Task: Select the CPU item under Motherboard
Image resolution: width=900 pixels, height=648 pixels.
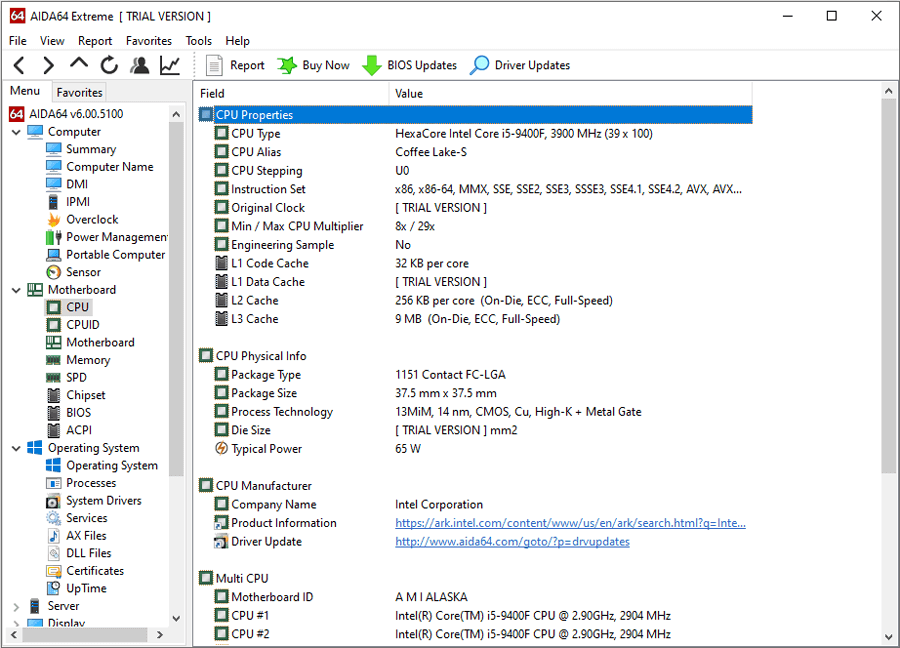Action: pos(68,307)
